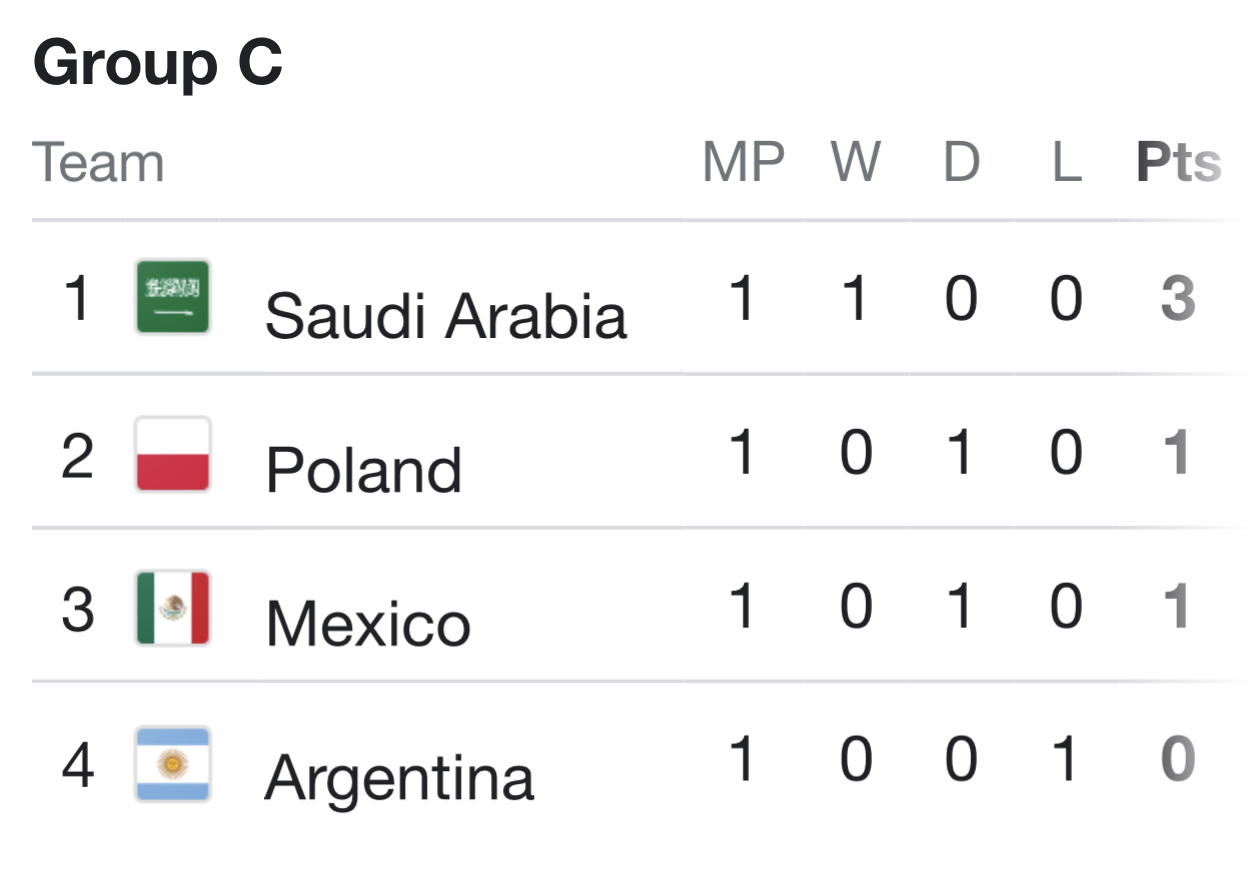Click the L column header
This screenshot has width=1256, height=876.
1067,163
